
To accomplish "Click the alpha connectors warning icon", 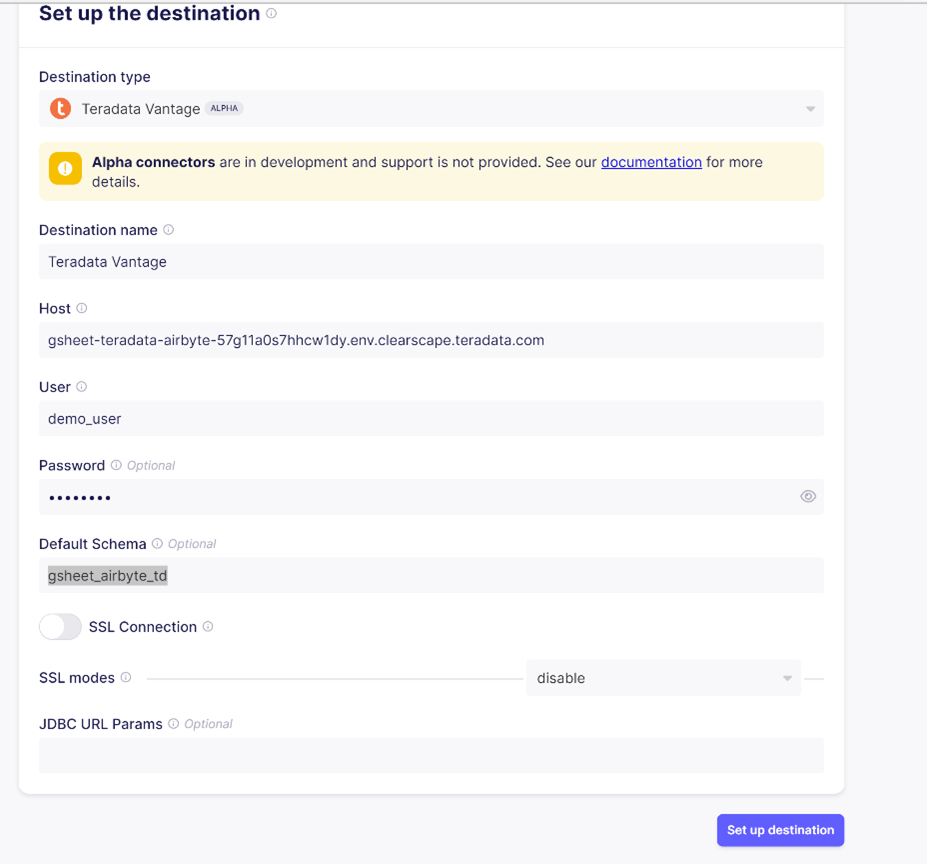I will tap(64, 168).
